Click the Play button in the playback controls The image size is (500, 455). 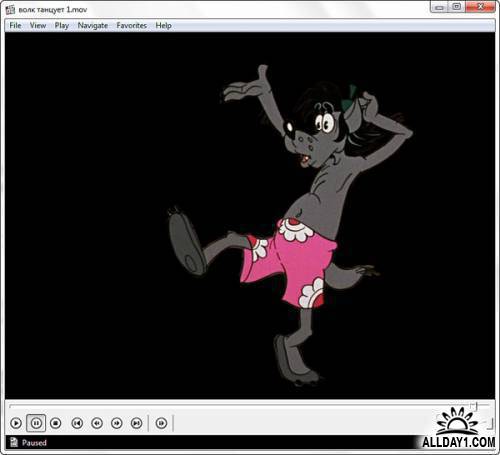pos(16,423)
